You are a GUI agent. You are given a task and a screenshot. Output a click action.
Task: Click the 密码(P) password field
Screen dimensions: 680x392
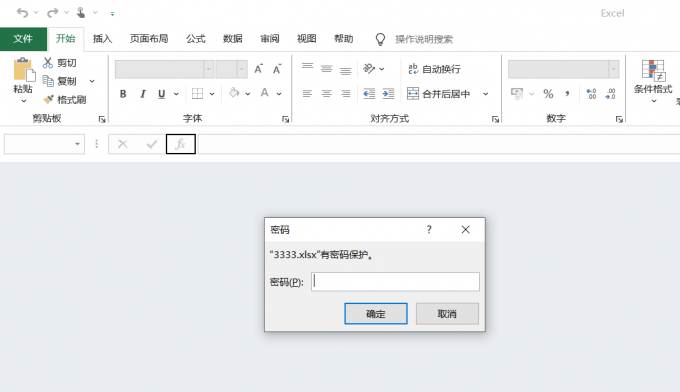(395, 282)
